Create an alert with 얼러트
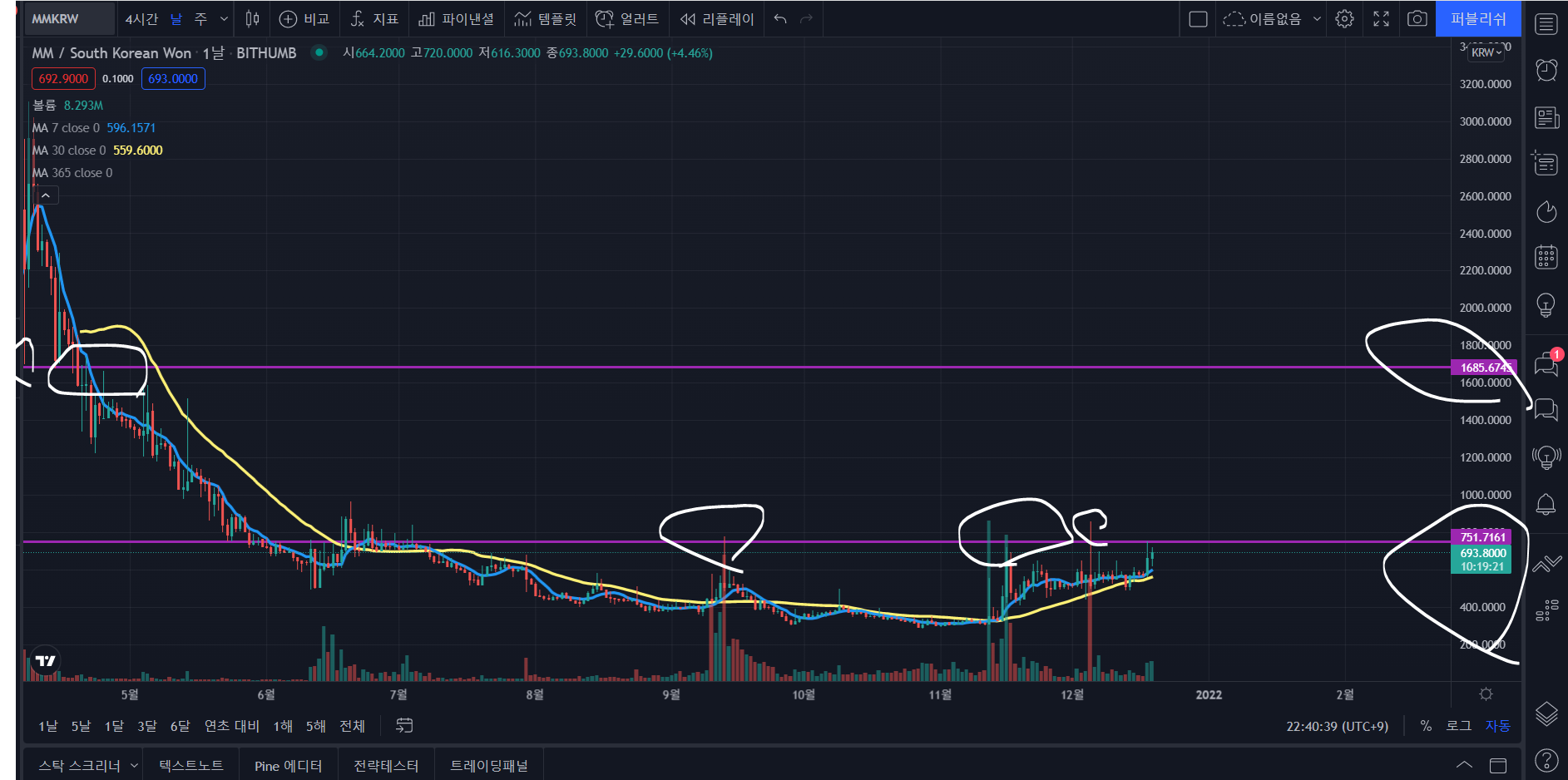 627,18
